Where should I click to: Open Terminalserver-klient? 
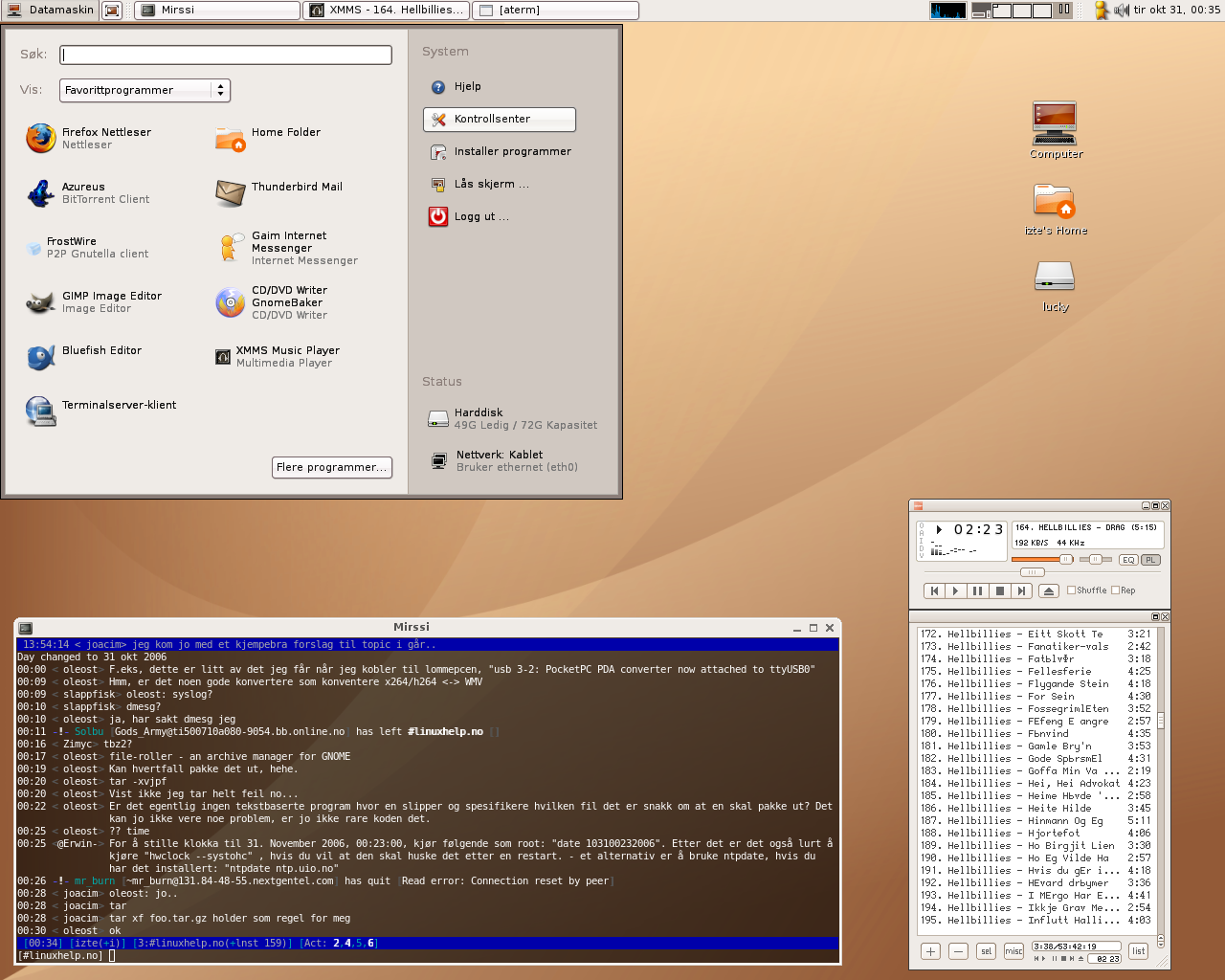click(x=101, y=412)
